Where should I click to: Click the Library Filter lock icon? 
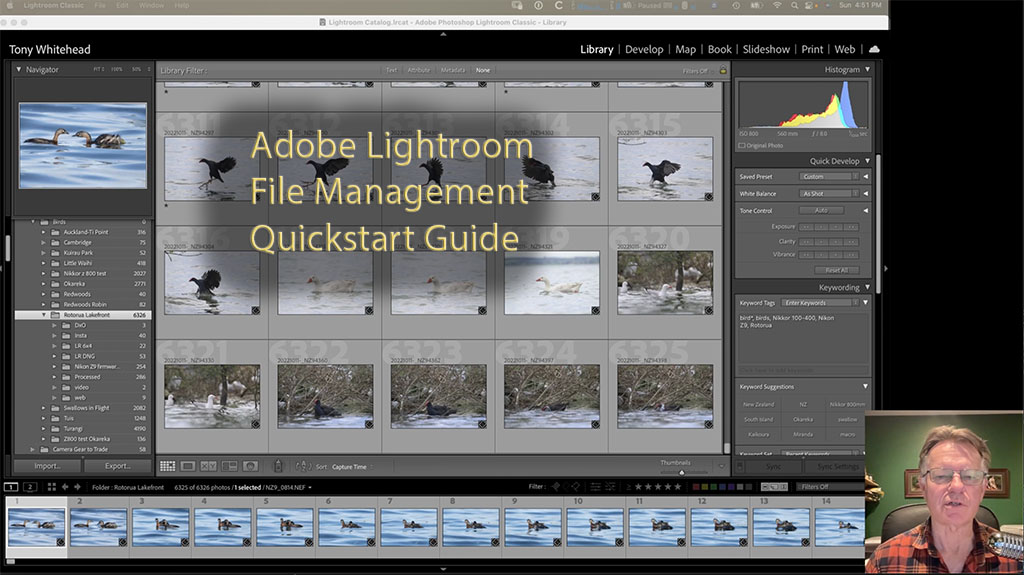click(x=723, y=70)
